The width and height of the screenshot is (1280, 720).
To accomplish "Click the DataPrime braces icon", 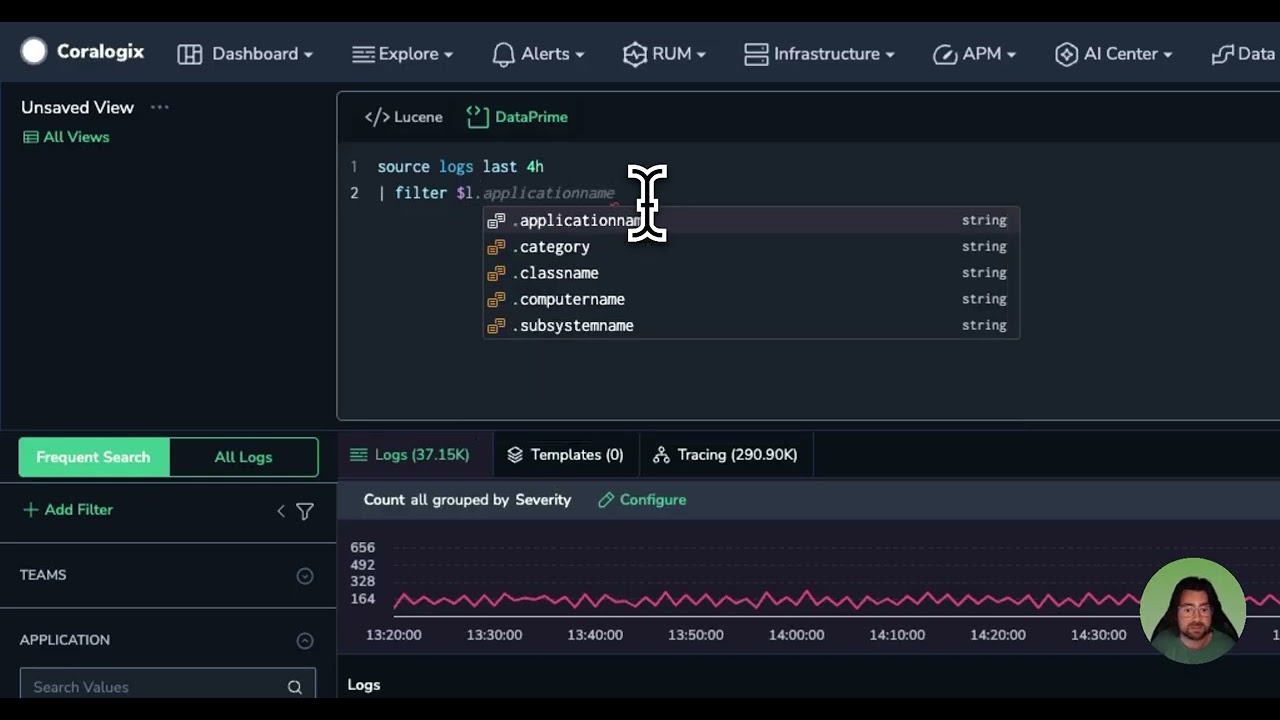I will pyautogui.click(x=478, y=117).
